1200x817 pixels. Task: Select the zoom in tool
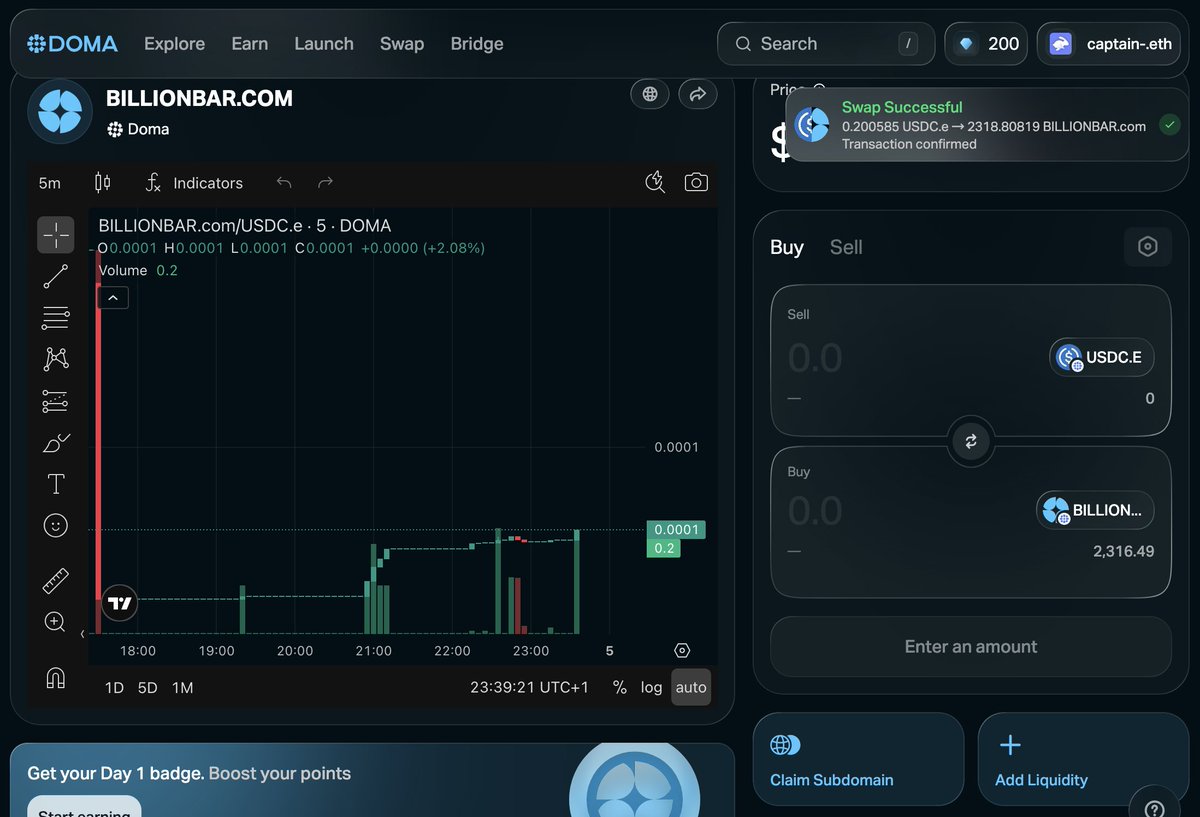click(56, 622)
